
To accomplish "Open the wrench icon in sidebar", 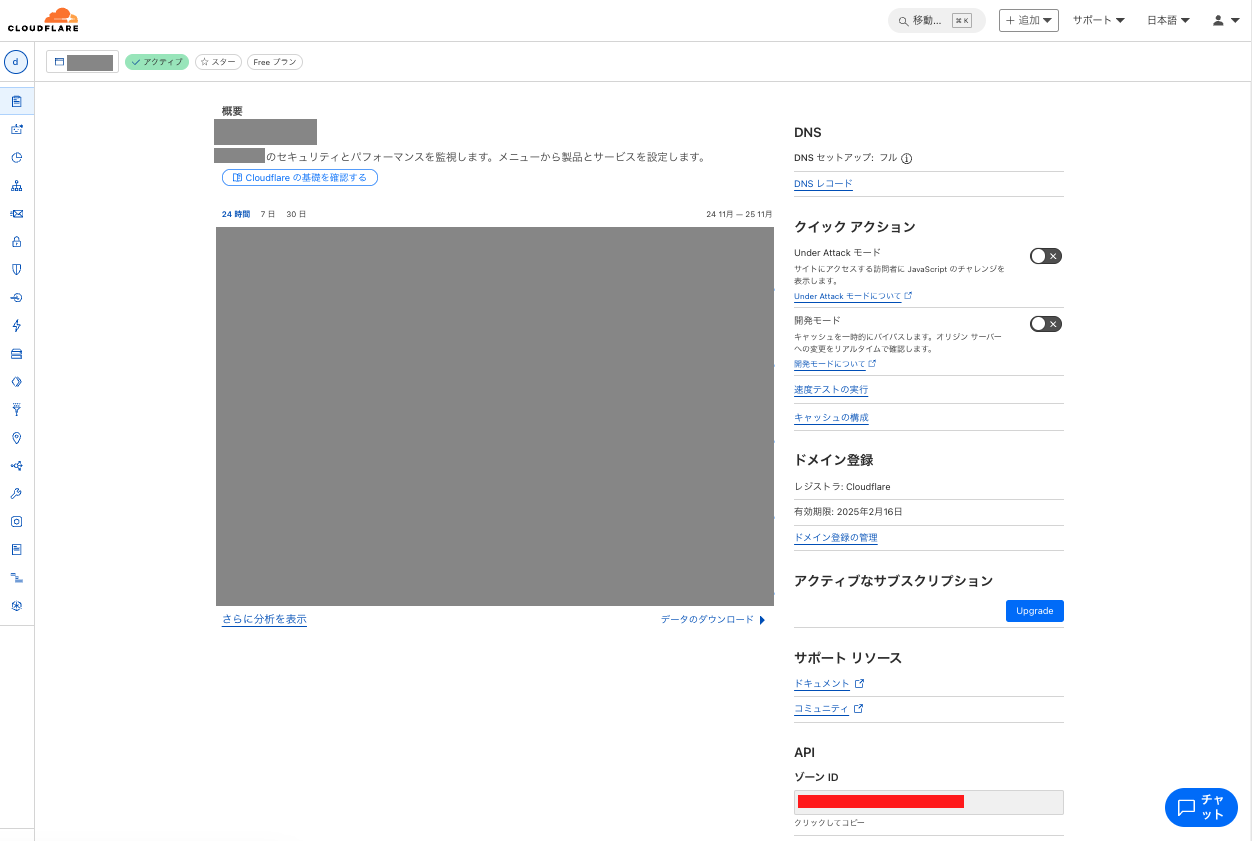I will (x=17, y=494).
